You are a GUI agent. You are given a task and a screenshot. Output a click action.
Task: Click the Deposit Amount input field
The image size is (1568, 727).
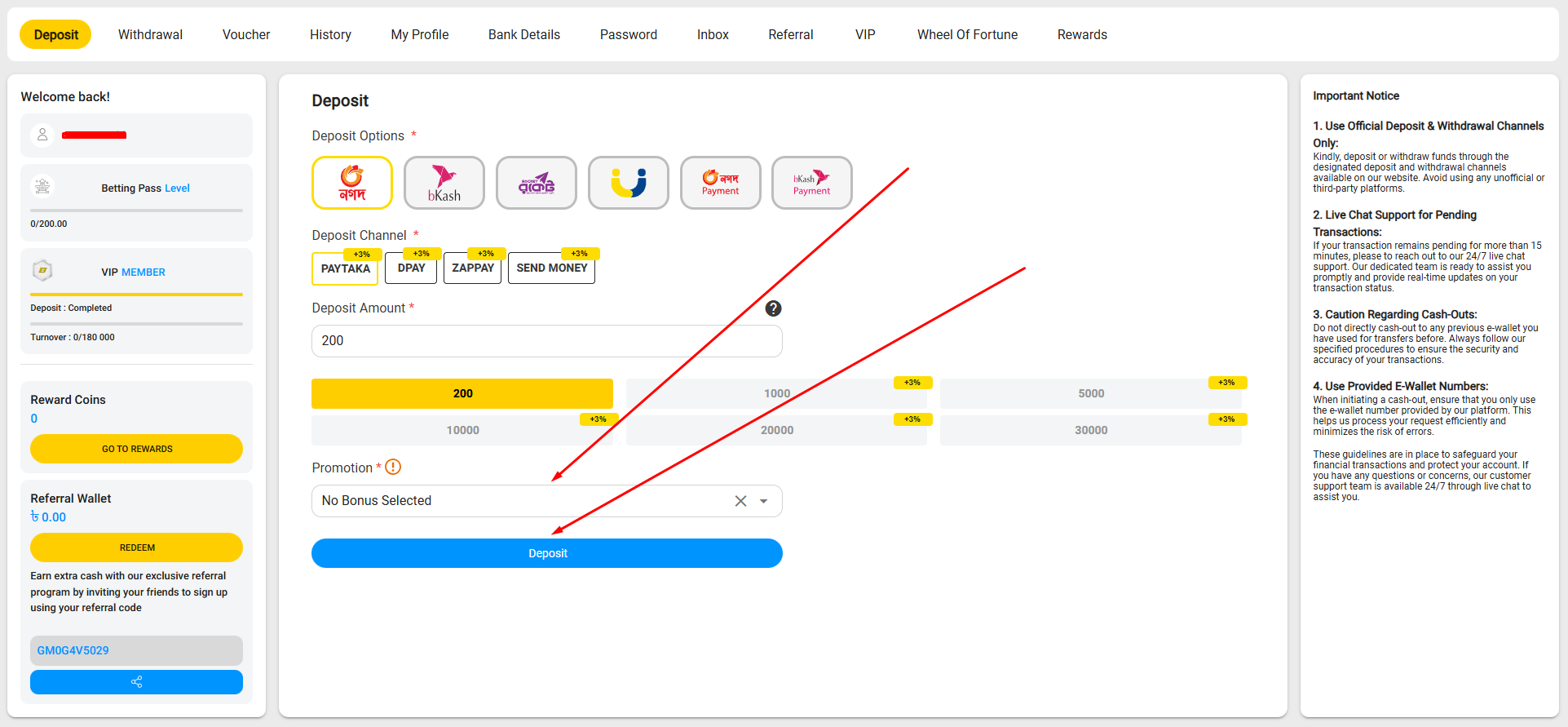[x=546, y=341]
